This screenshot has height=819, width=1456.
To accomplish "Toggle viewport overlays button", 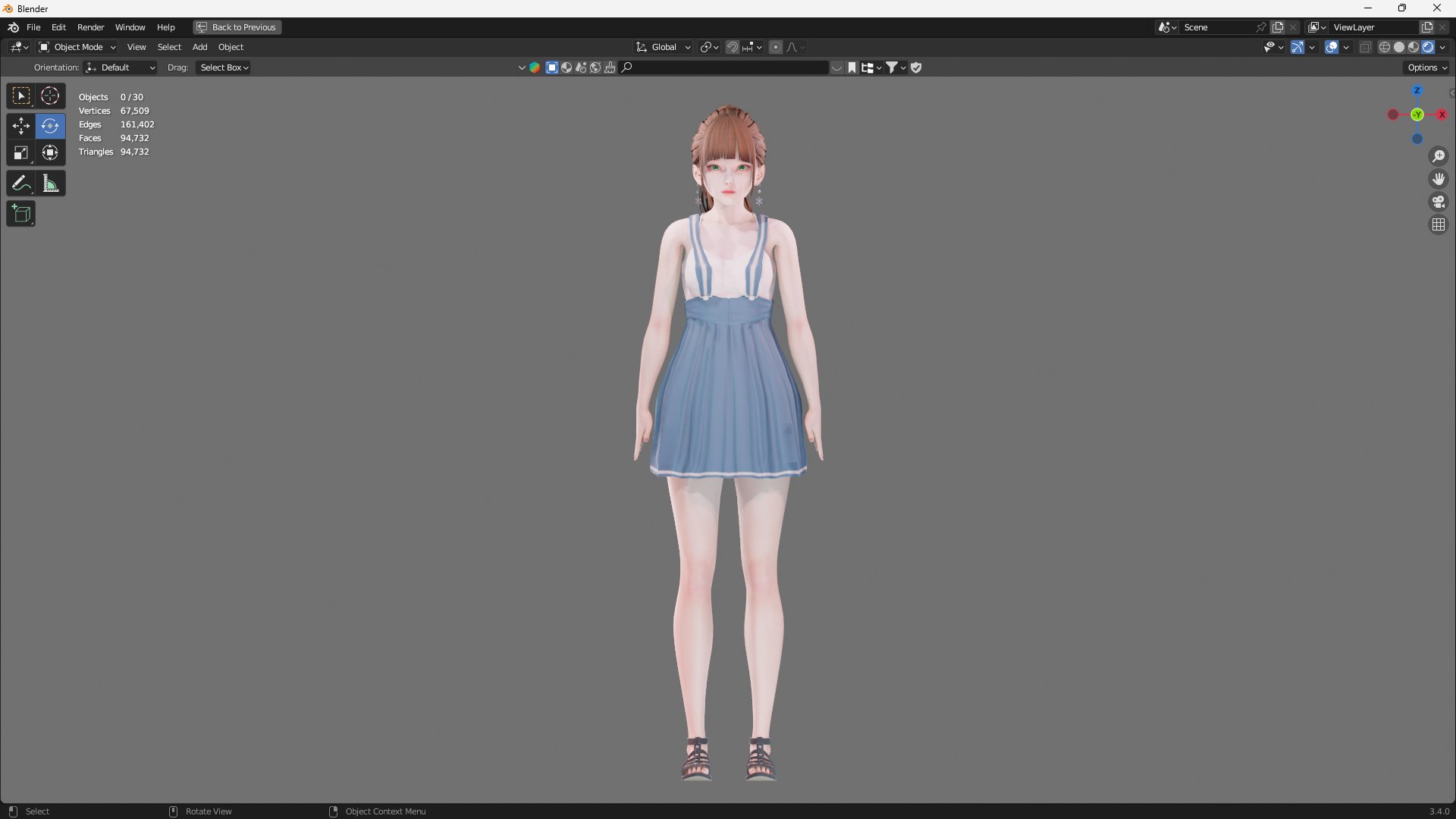I will 1332,47.
